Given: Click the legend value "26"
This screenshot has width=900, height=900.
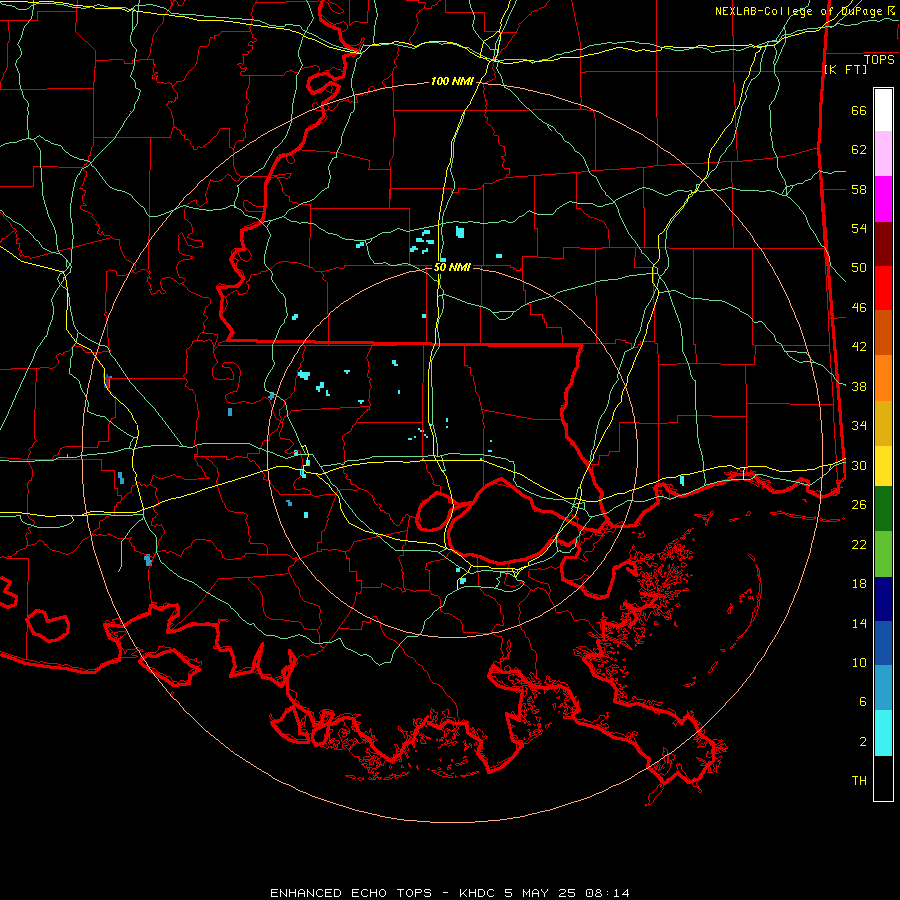Looking at the screenshot, I should click(859, 505).
